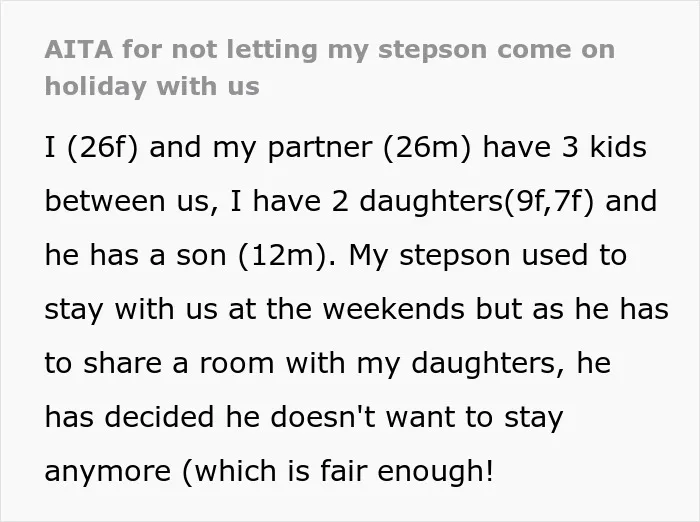This screenshot has height=522, width=700.
Task: Click the title's second line "holiday with us"
Action: coord(152,86)
